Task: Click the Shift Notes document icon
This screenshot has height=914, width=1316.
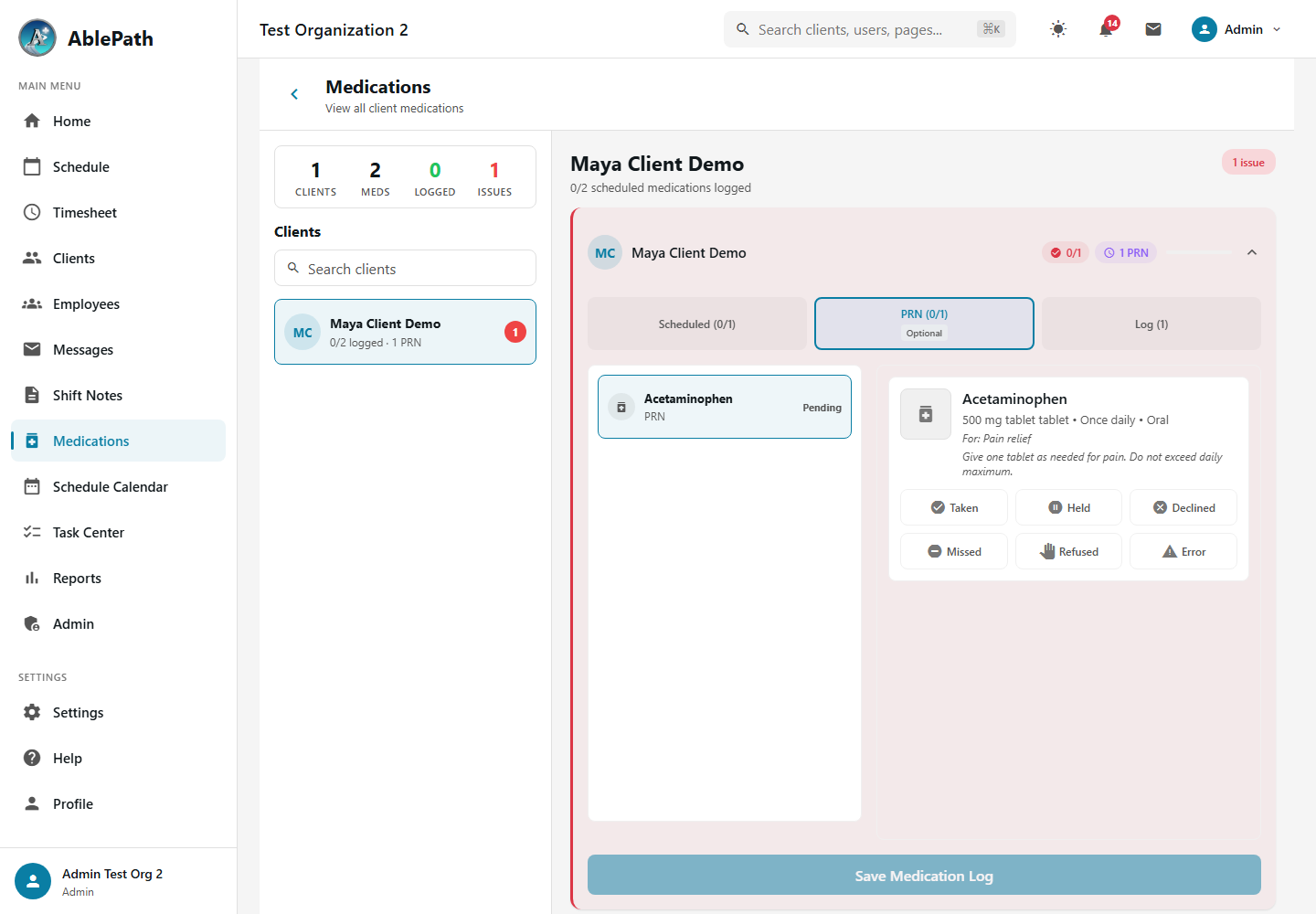Action: pyautogui.click(x=32, y=395)
